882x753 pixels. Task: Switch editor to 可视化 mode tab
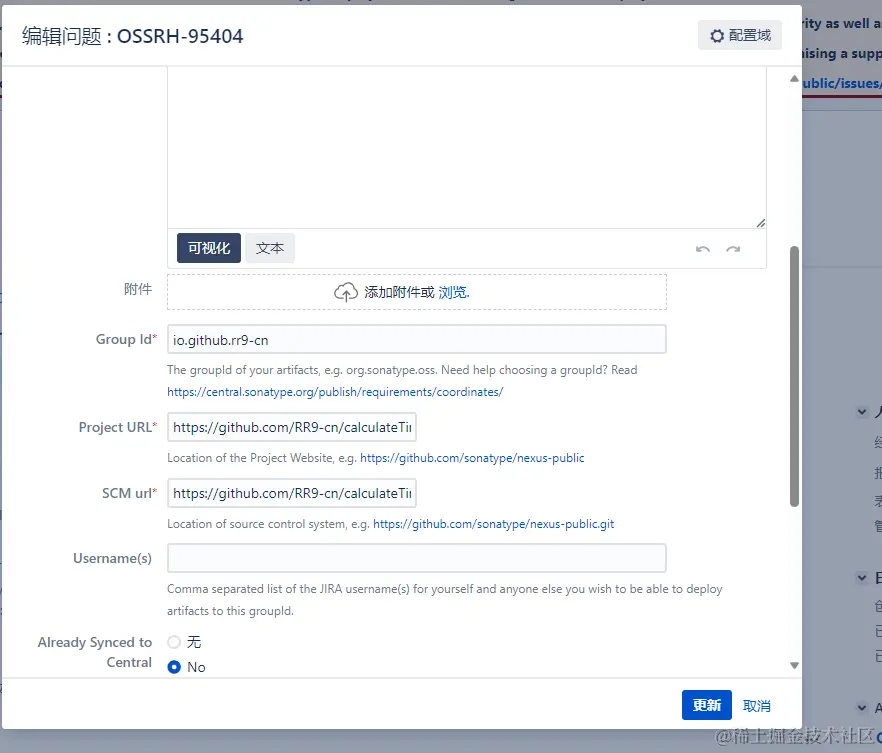[x=209, y=248]
